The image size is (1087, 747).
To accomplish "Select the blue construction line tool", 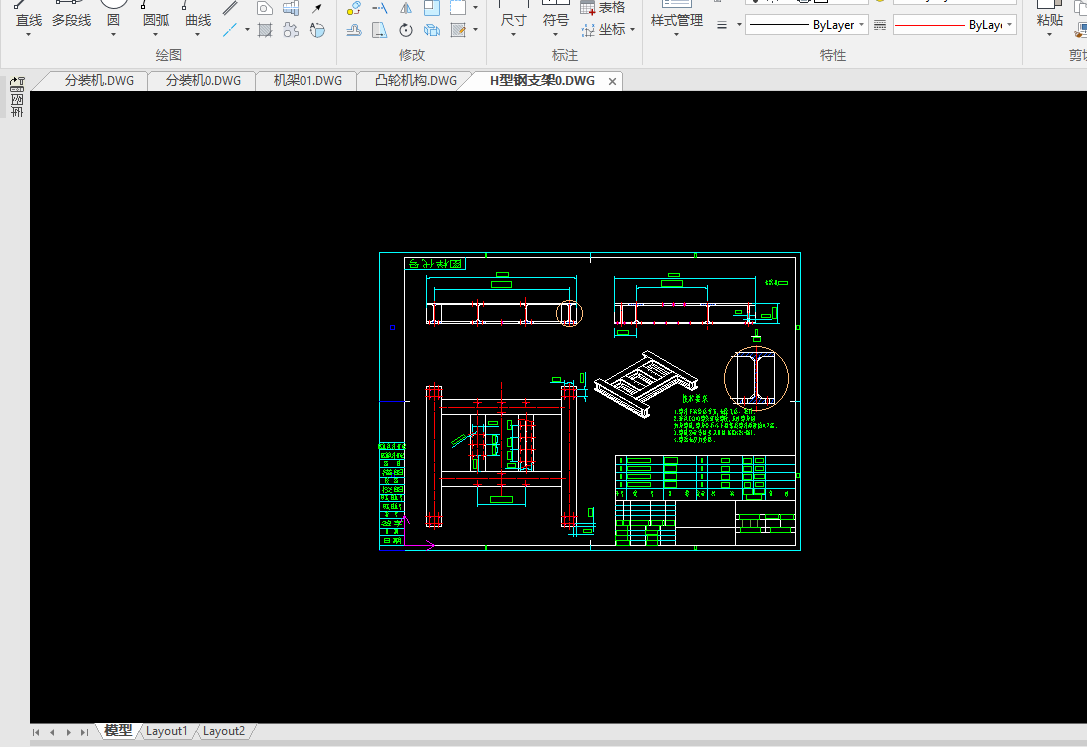I will (x=230, y=30).
